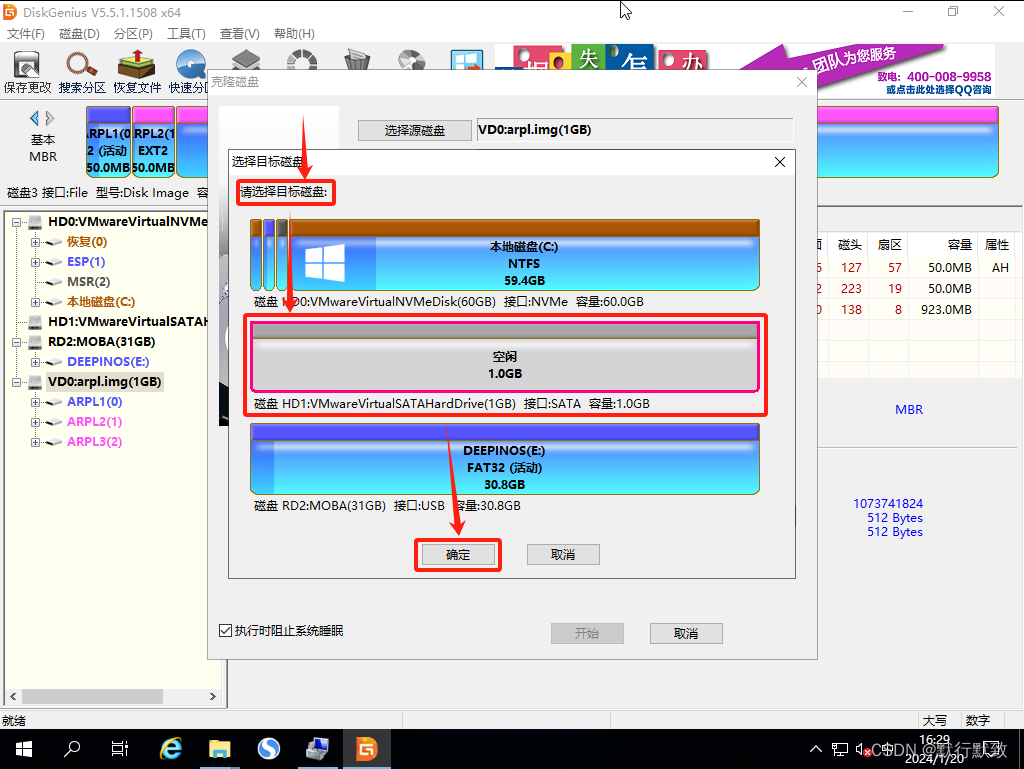Open the Windows Start menu
Screen dimensions: 1024x769
pyautogui.click(x=24, y=749)
